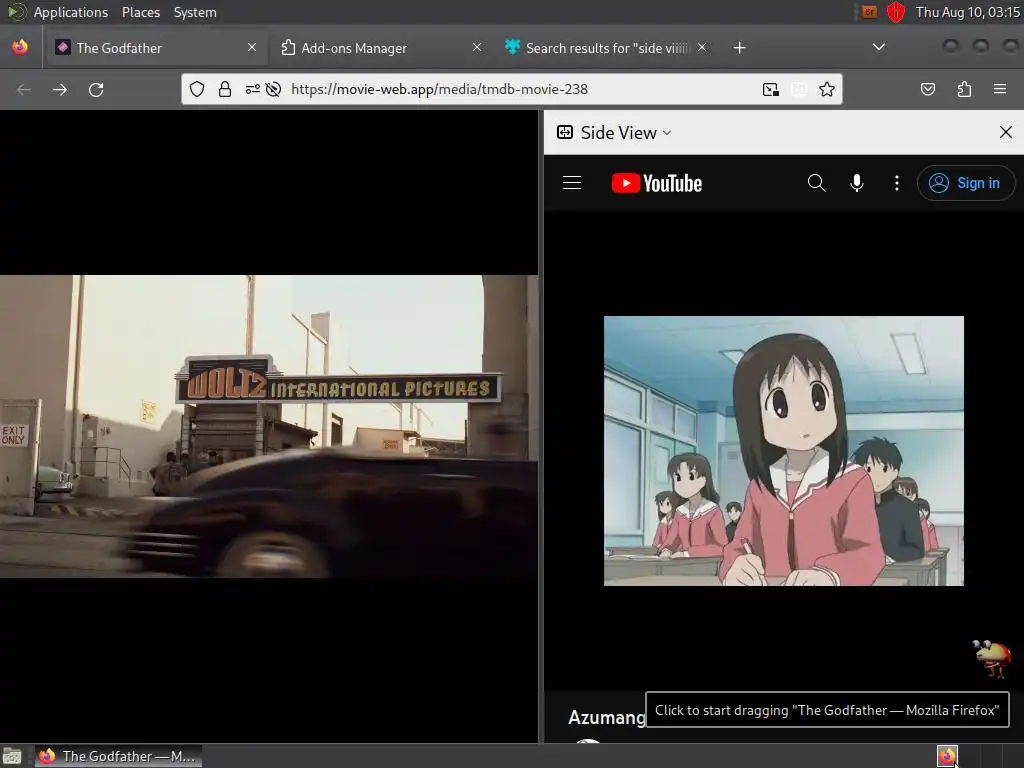
Task: Click The Godfather movie video
Action: click(x=269, y=426)
